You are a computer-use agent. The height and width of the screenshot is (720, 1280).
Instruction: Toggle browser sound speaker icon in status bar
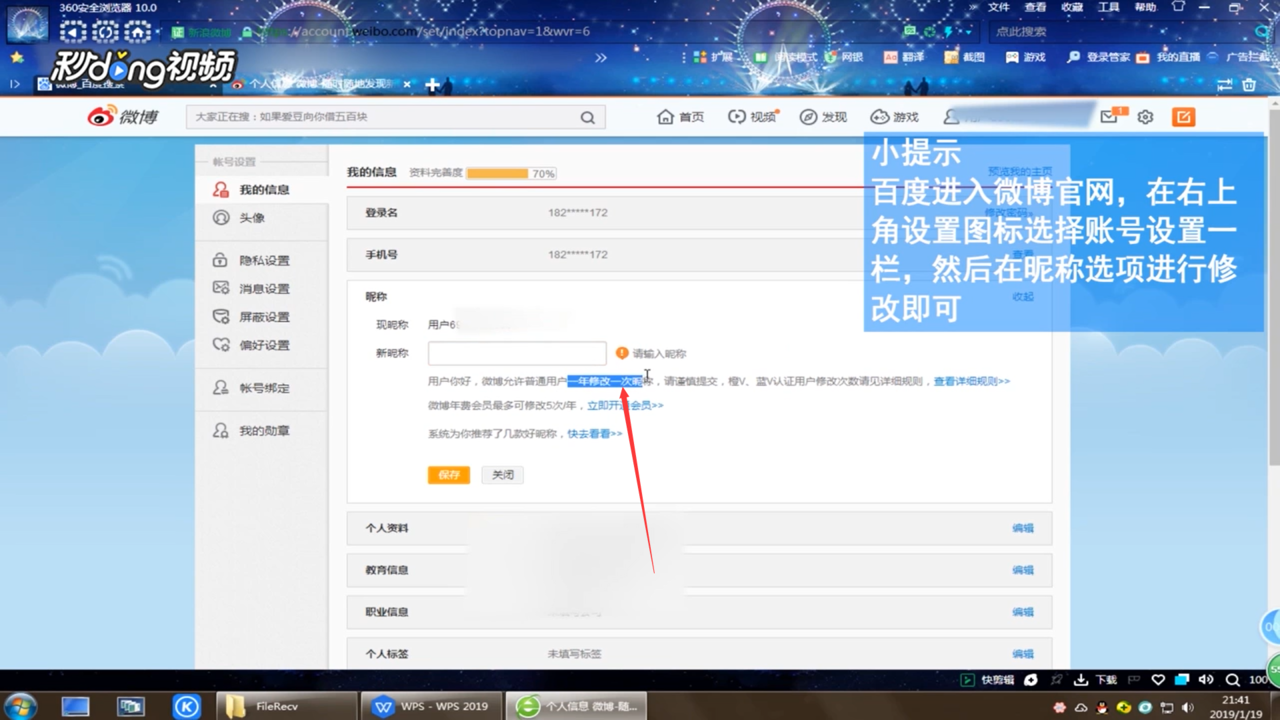(x=1206, y=680)
